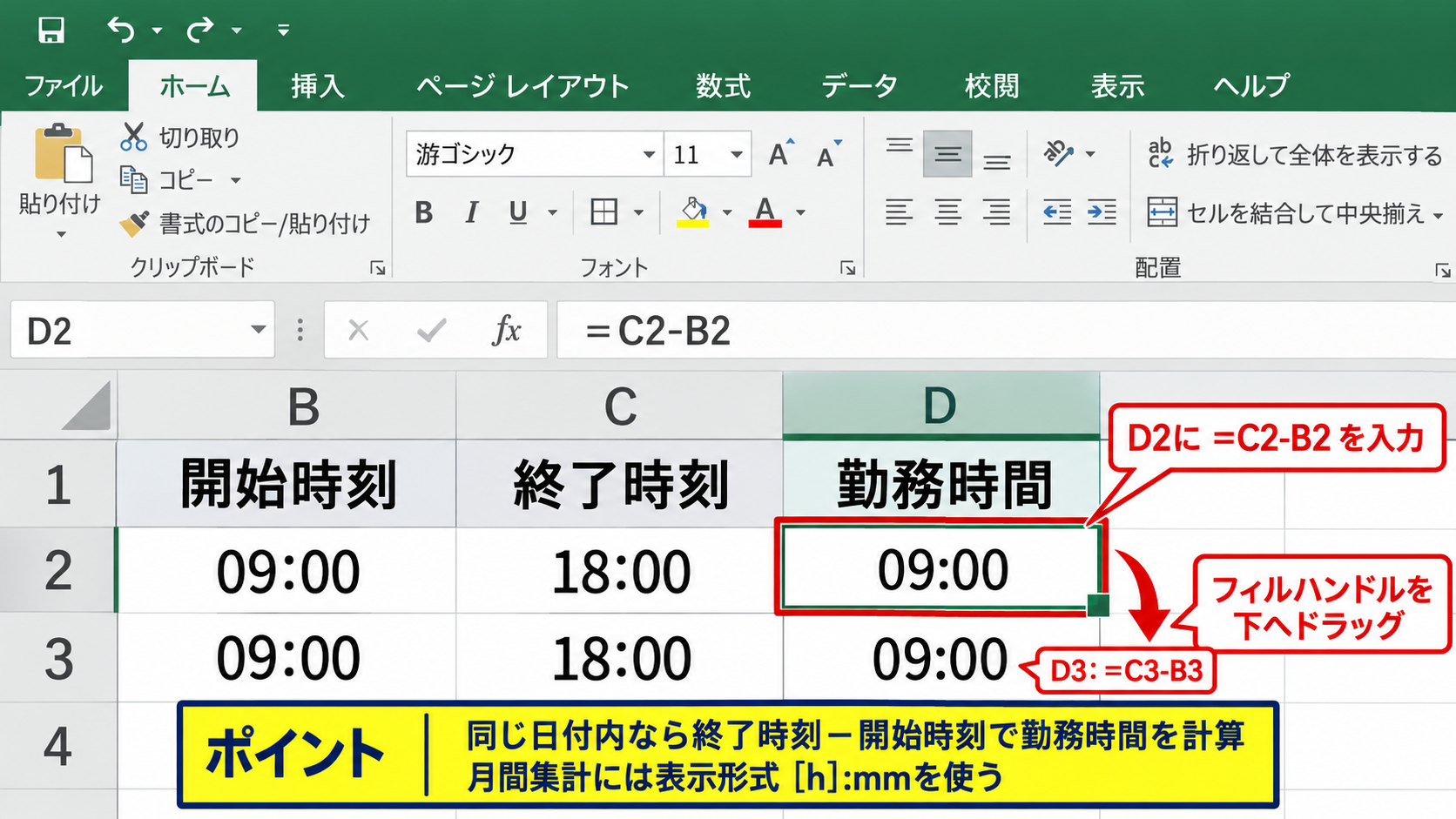This screenshot has width=1456, height=819.
Task: Select column D header
Action: [940, 406]
